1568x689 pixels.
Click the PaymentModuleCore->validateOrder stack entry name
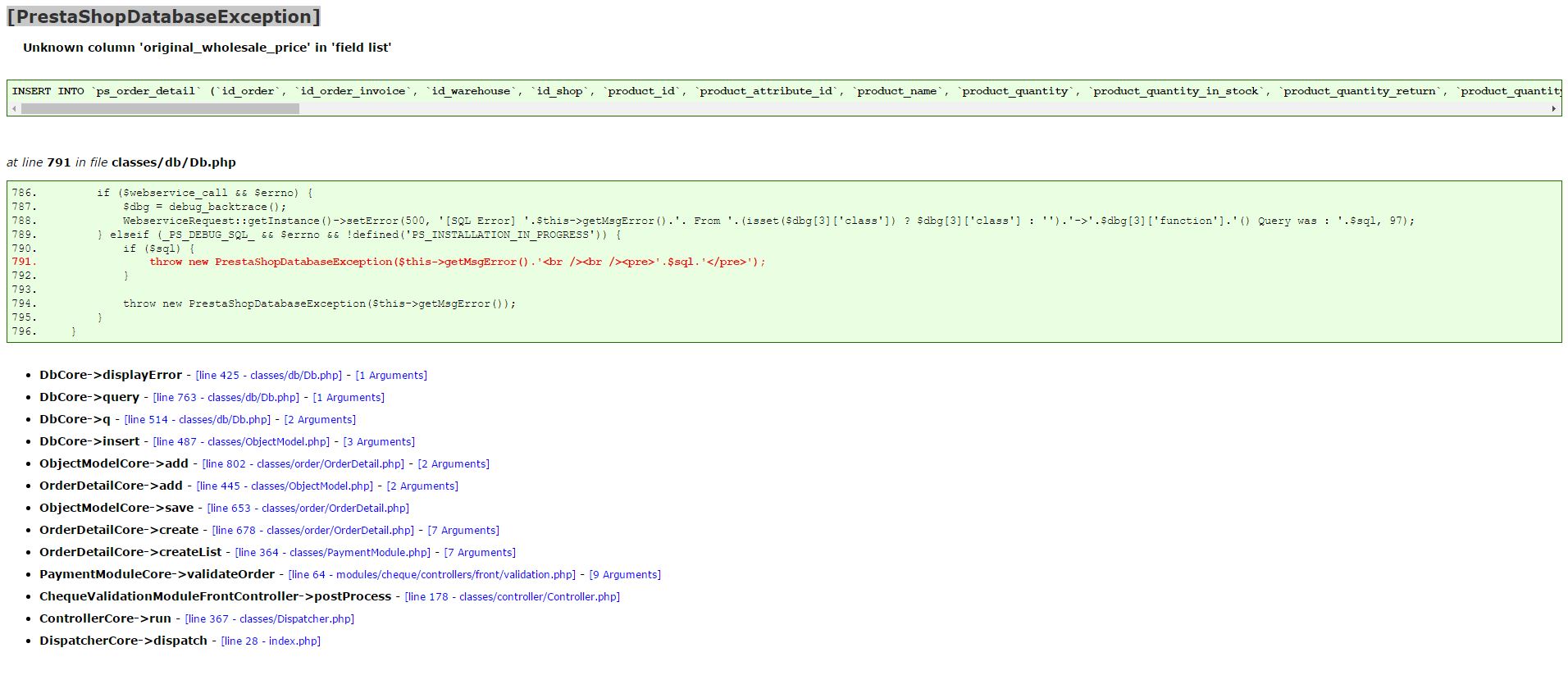[x=157, y=574]
